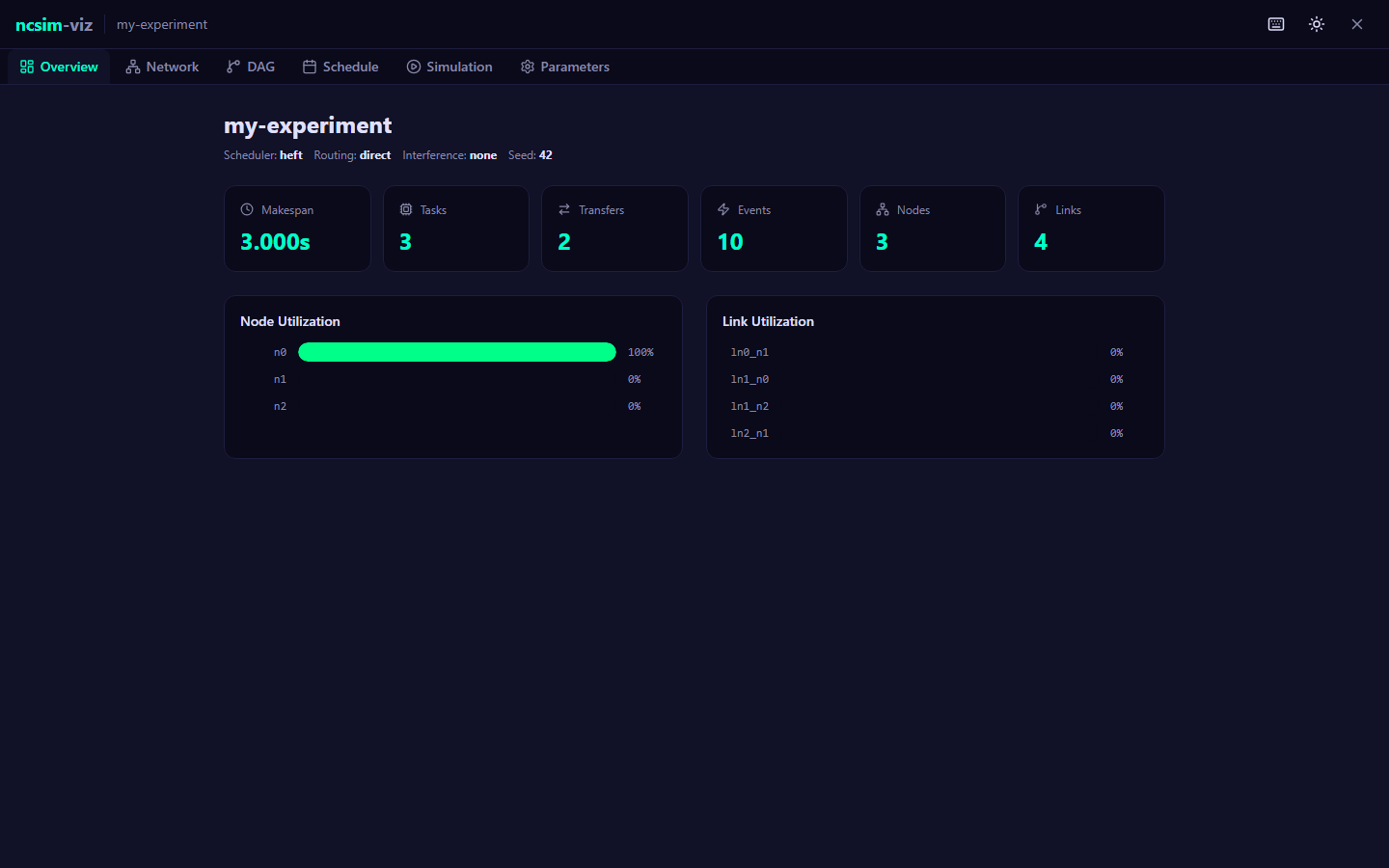The image size is (1389, 868).
Task: Click the Transfers arrows icon
Action: [564, 209]
